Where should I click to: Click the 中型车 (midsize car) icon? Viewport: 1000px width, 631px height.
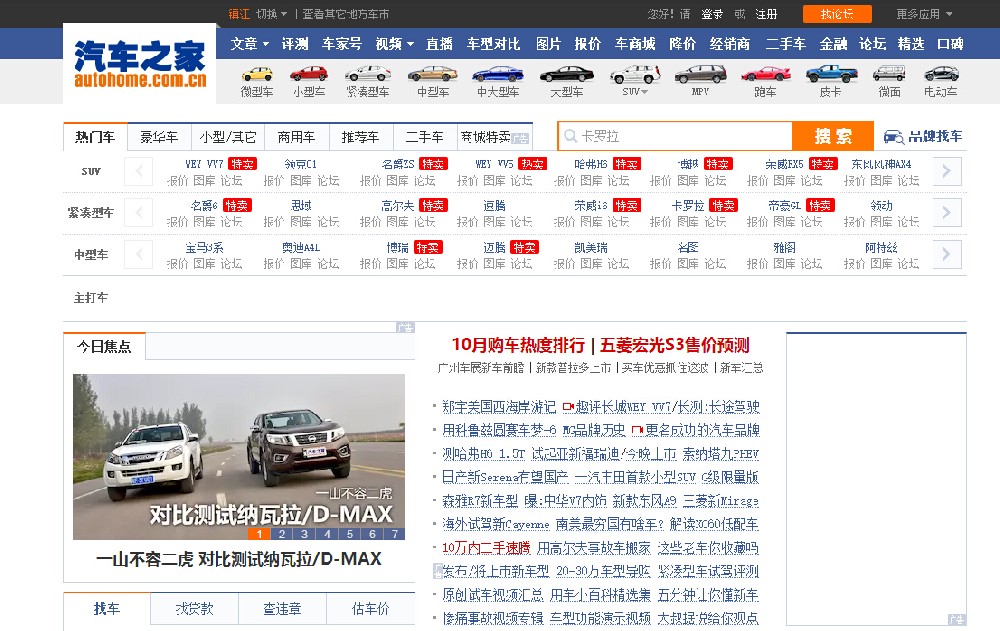[x=432, y=75]
